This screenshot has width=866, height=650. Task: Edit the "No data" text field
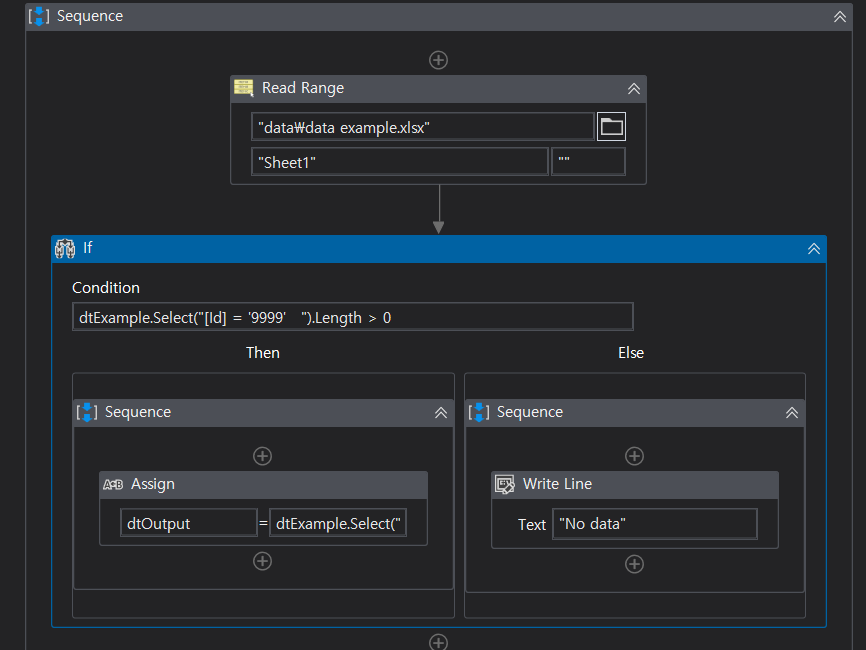655,524
